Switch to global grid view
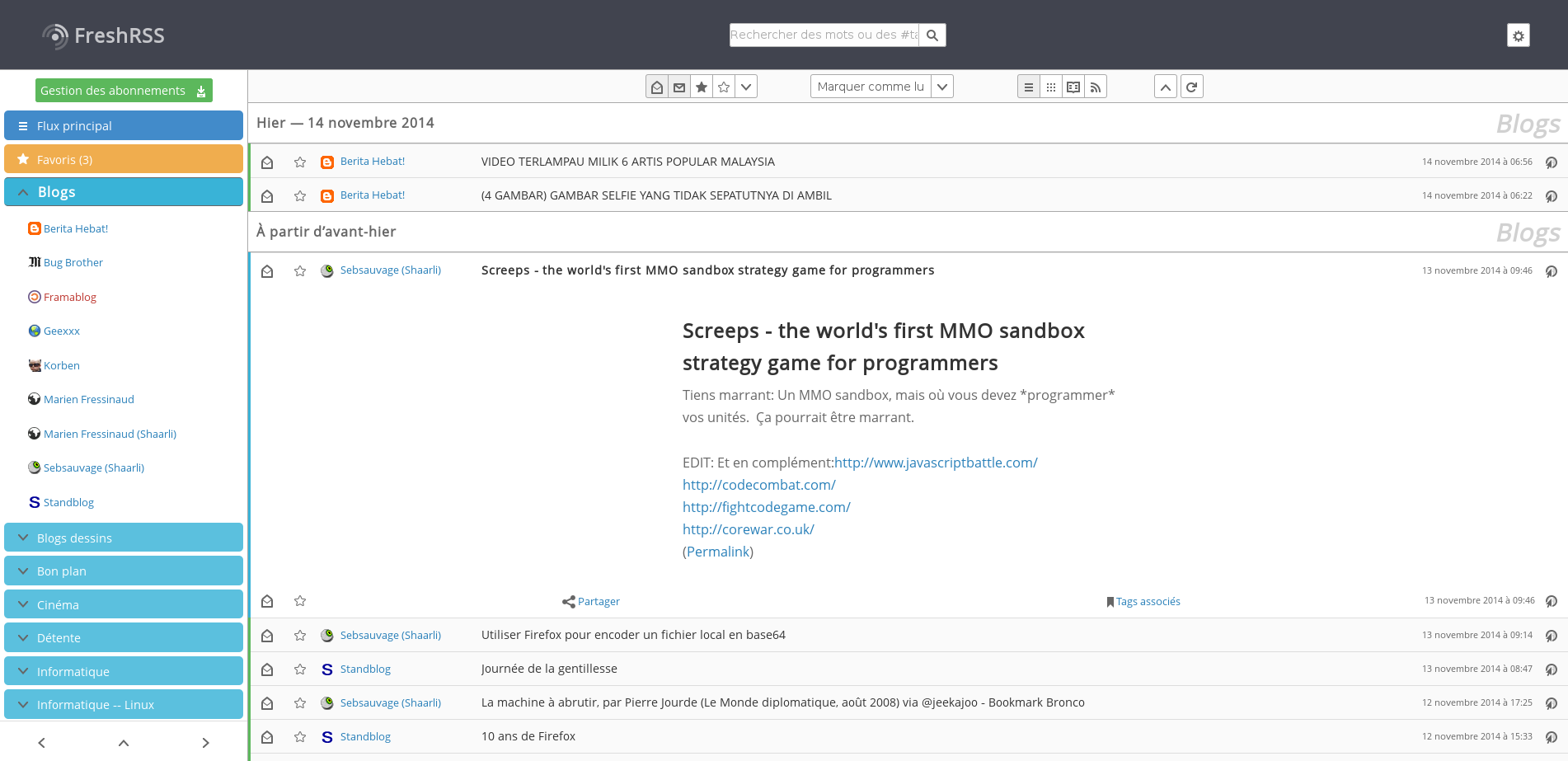This screenshot has height=761, width=1568. pos(1050,87)
